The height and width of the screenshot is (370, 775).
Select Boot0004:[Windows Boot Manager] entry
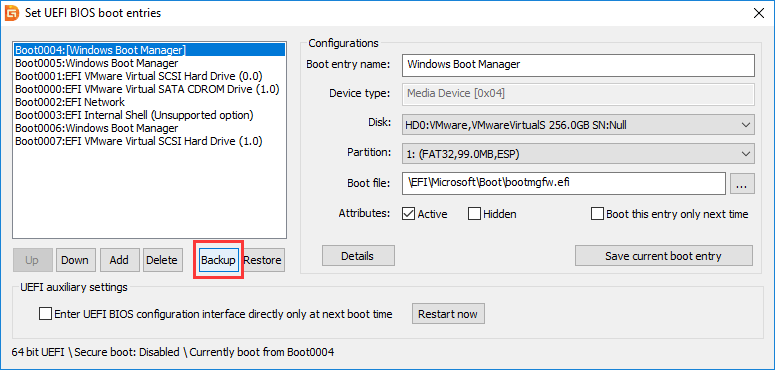tap(149, 50)
